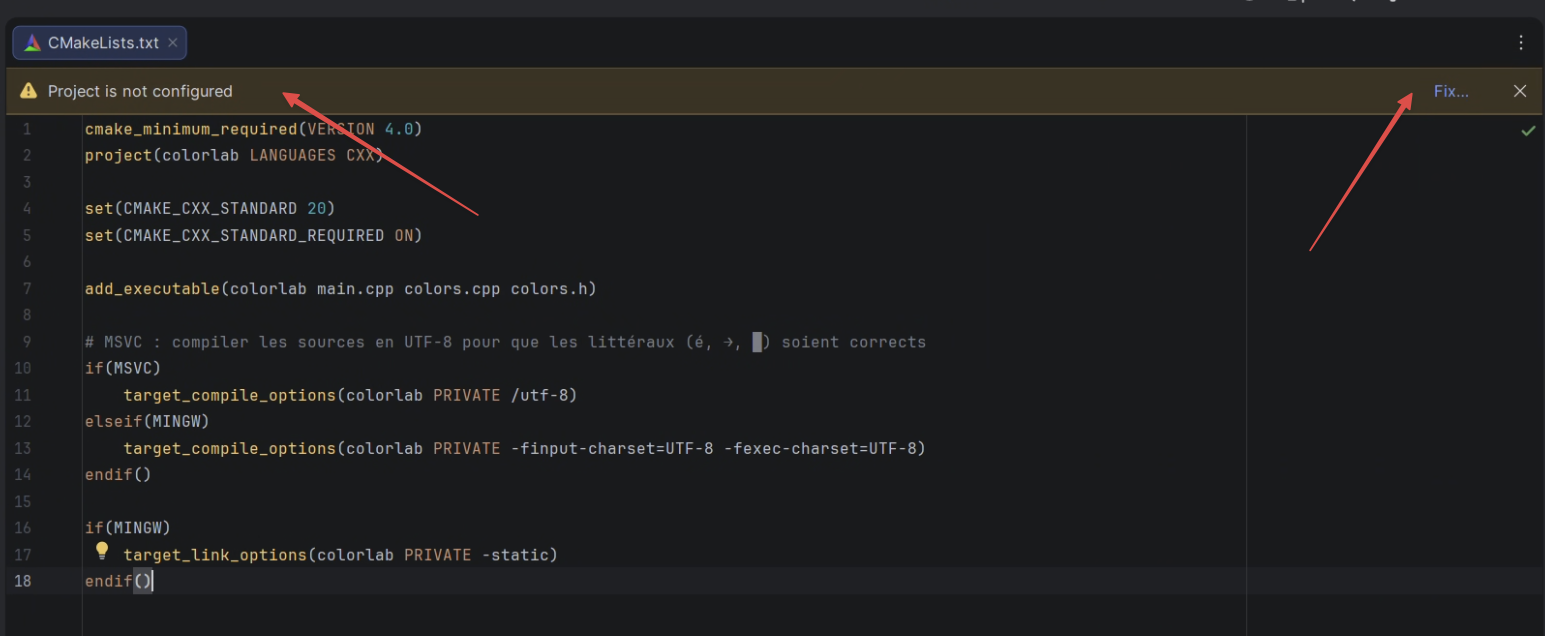Viewport: 1545px width, 636px height.
Task: Open the editor tabs options menu
Action: (1521, 43)
